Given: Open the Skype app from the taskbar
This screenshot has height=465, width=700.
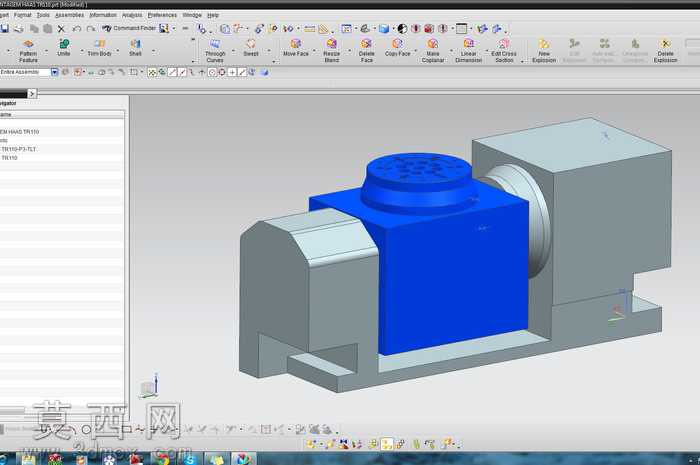Looking at the screenshot, I should click(191, 459).
